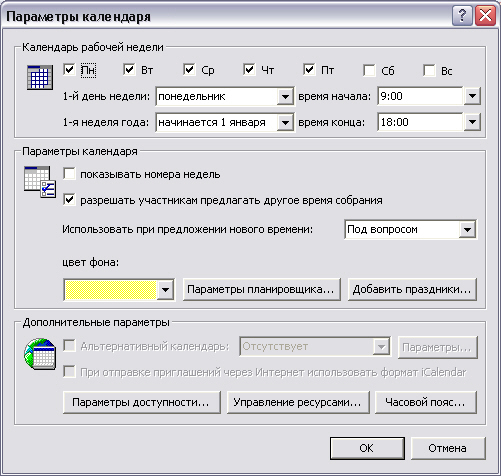Open the Под вопросом dropdown

pyautogui.click(x=467, y=229)
